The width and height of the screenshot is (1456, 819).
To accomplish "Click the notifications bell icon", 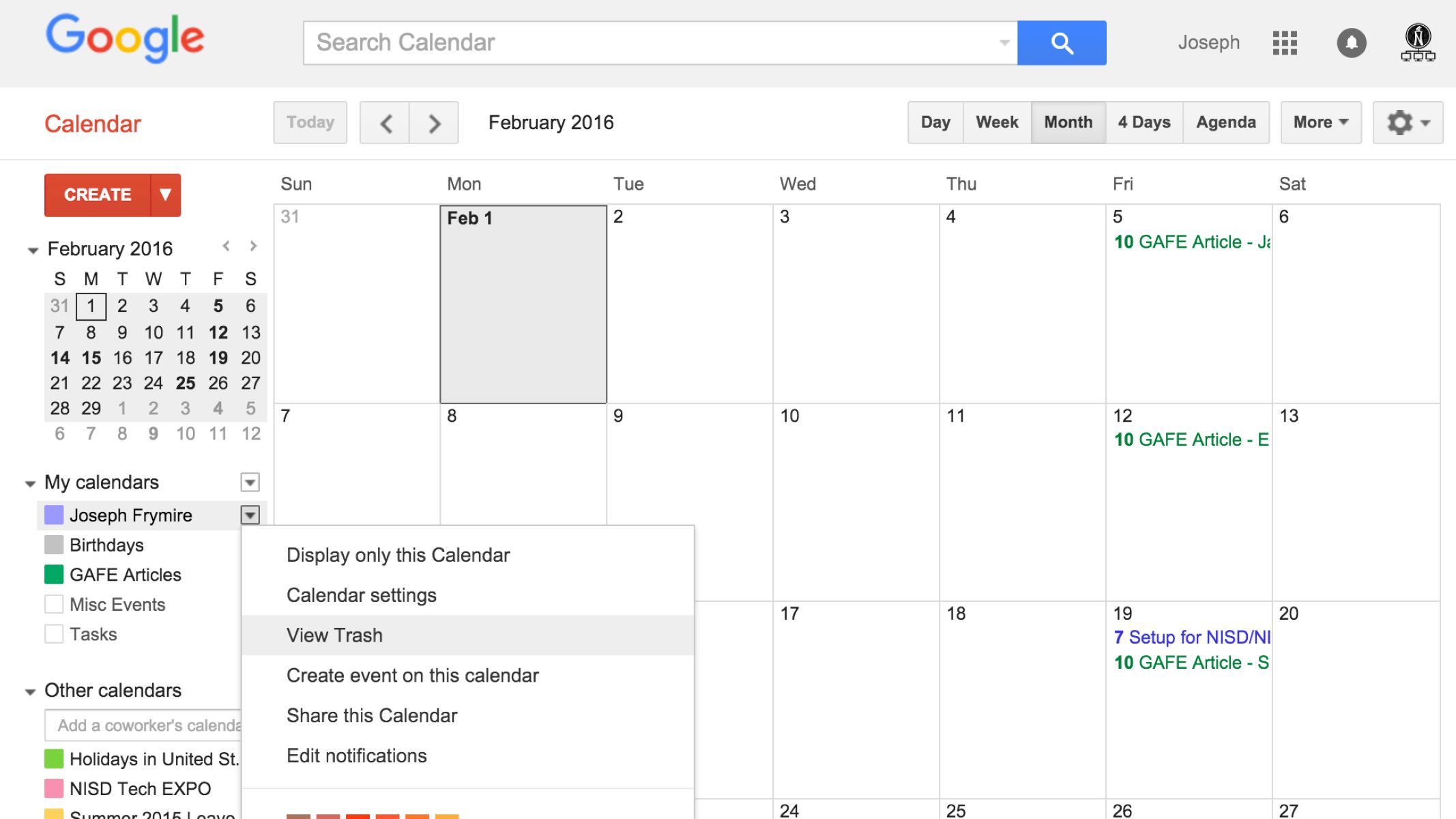I will click(x=1349, y=42).
